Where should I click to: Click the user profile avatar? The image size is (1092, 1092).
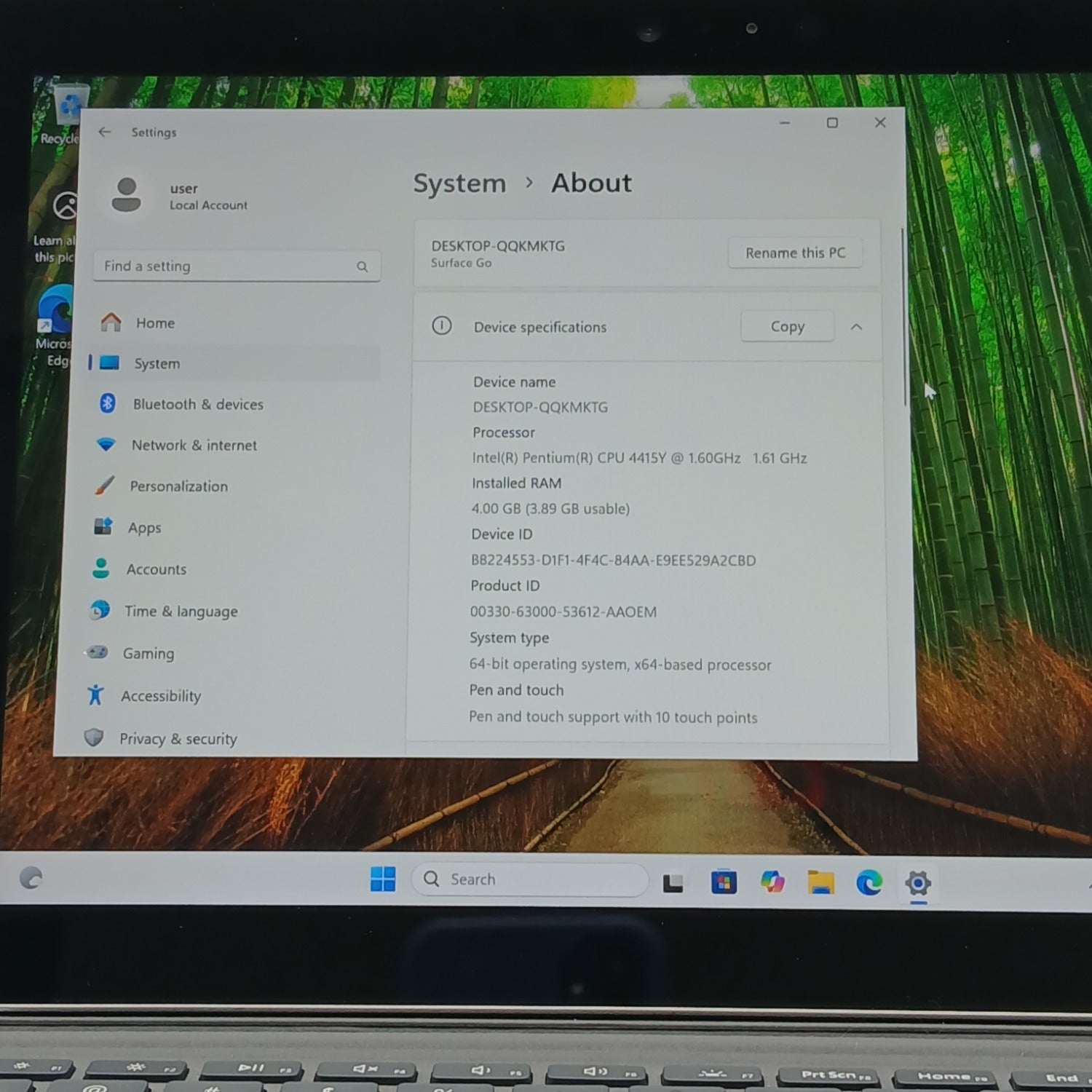(x=127, y=195)
